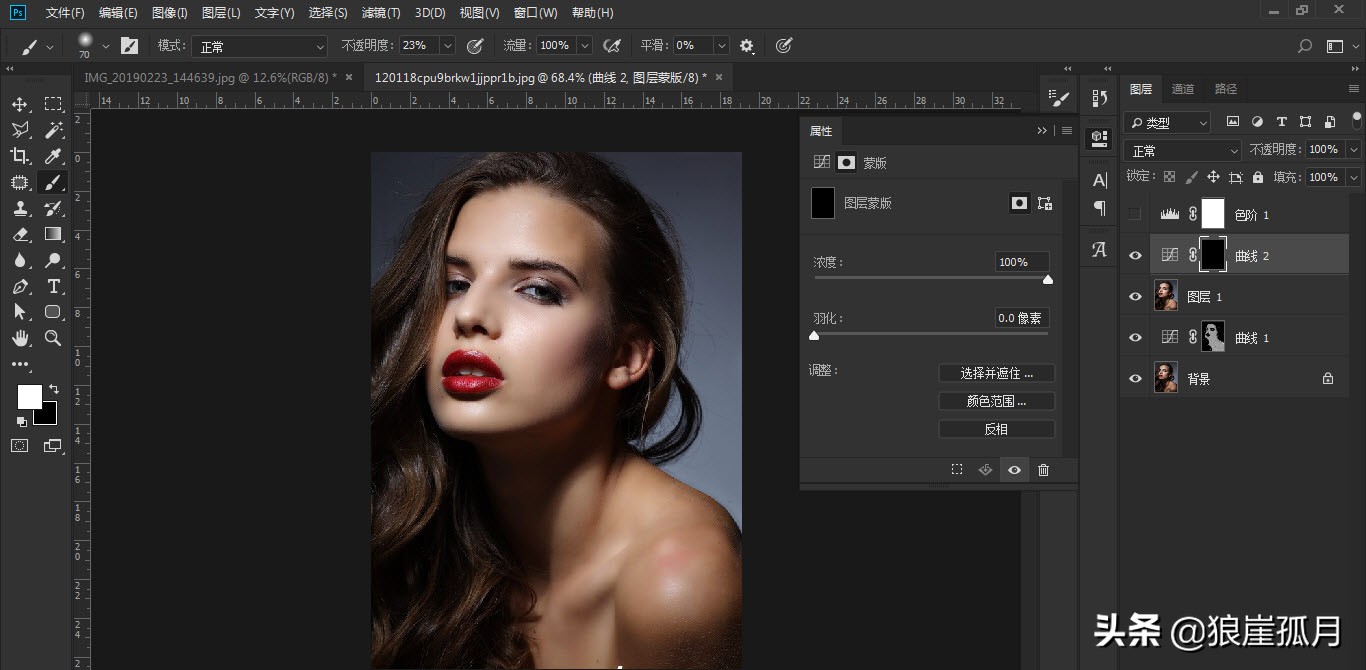Delete mask using trash icon in Properties
Image resolution: width=1366 pixels, height=670 pixels.
[x=1043, y=470]
